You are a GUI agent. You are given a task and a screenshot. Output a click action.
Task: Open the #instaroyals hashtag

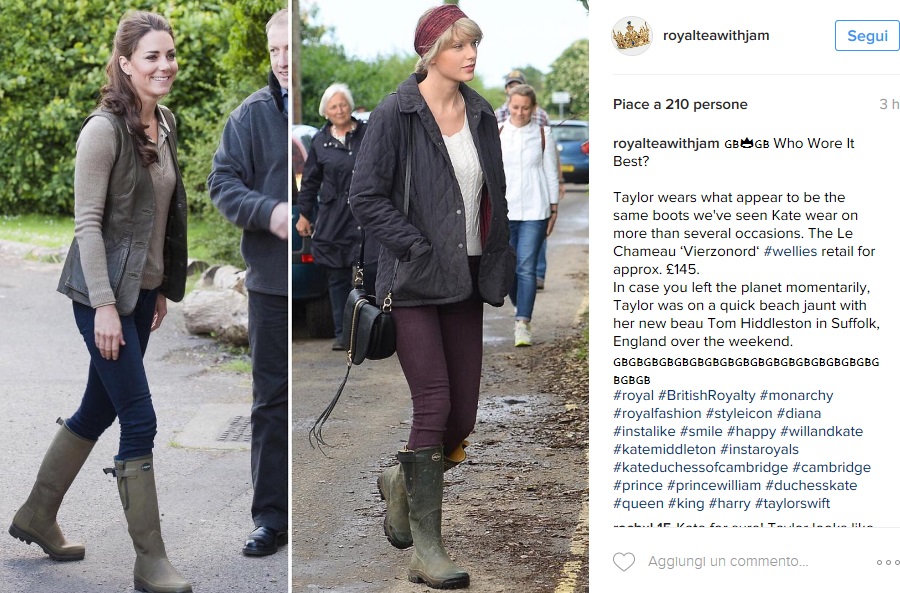pos(759,449)
